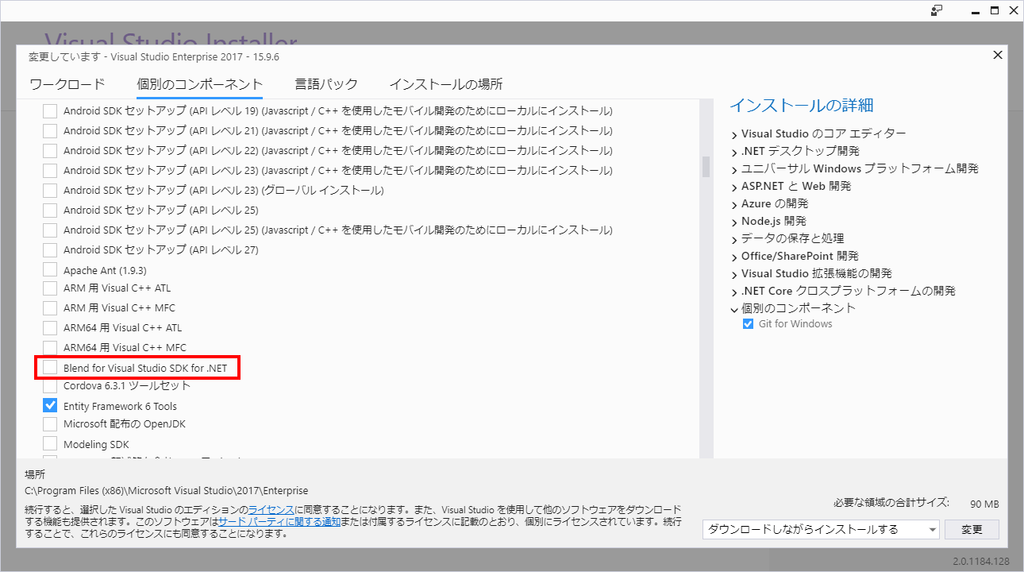Image resolution: width=1024 pixels, height=572 pixels.
Task: Expand Visual Studio 拡張機能の開発 details
Action: (x=734, y=275)
